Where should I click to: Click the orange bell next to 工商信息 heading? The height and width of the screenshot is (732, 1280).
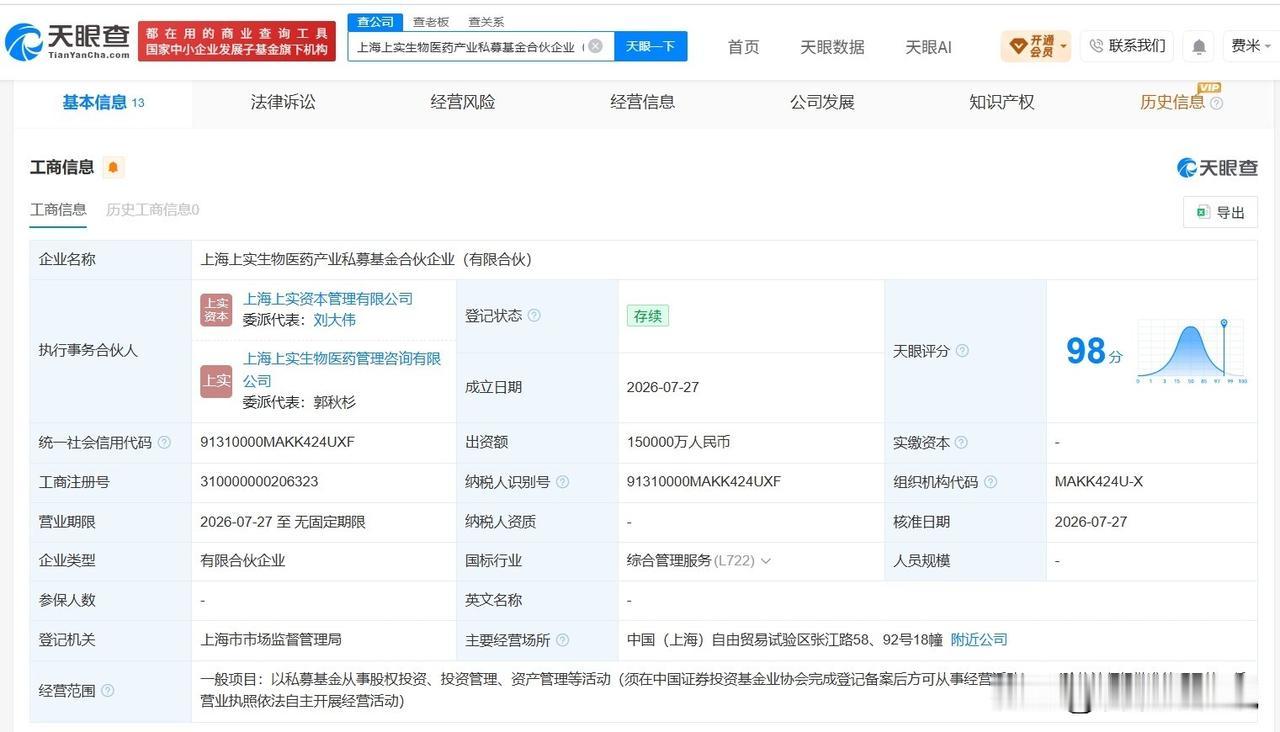coord(113,167)
